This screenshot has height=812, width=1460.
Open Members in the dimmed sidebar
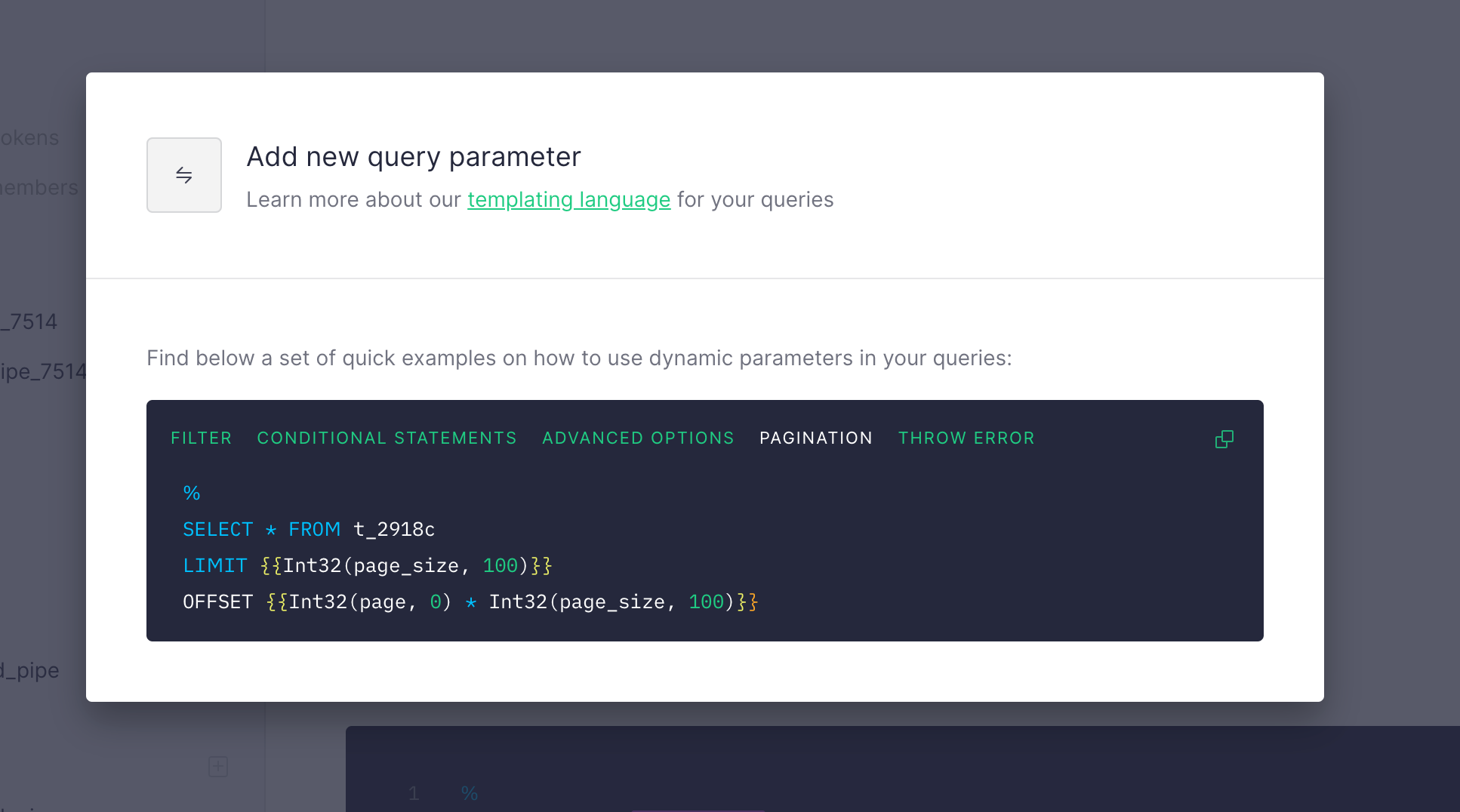pyautogui.click(x=39, y=188)
